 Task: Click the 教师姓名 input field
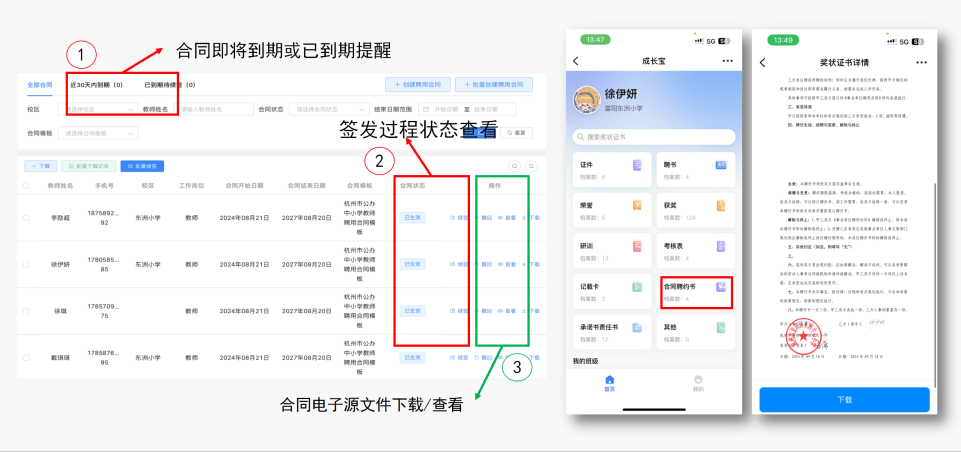pos(213,109)
